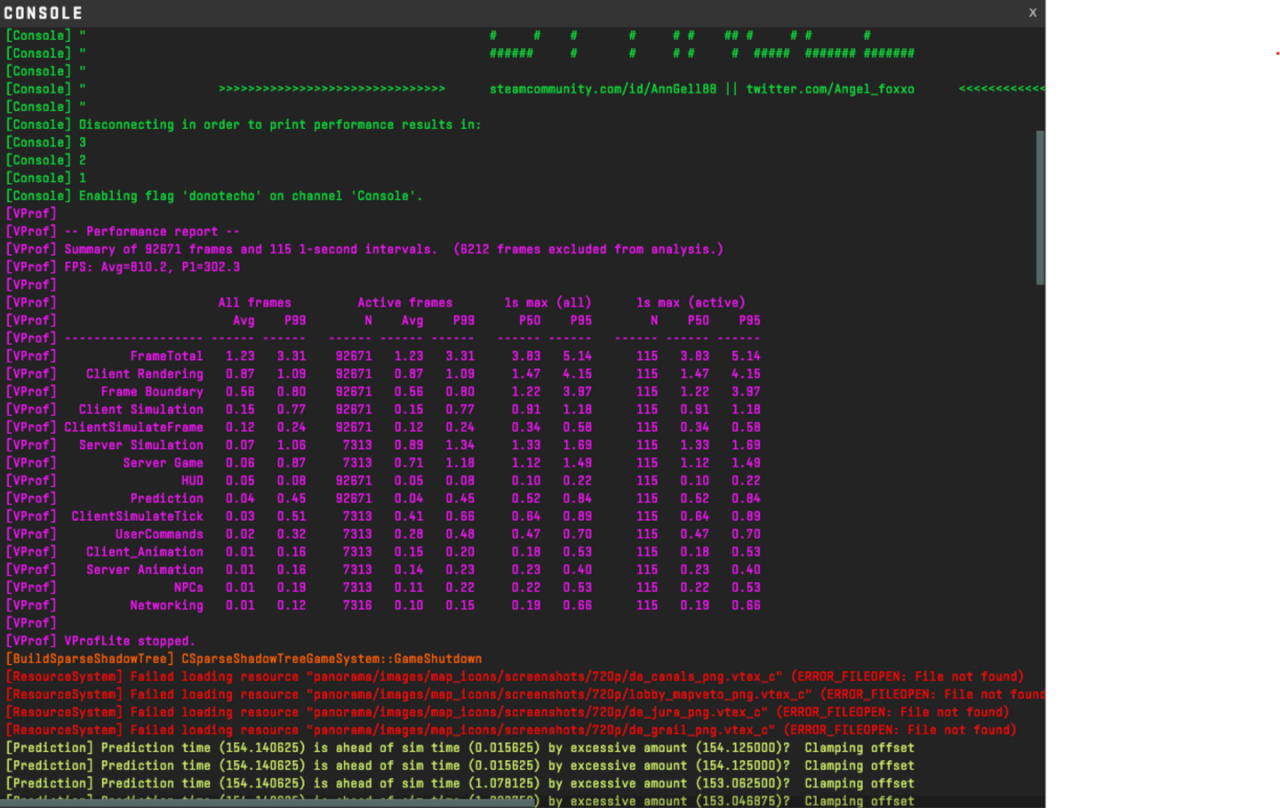Screen dimensions: 1280x808
Task: Click the 'Active frames' column header
Action: coord(405,303)
